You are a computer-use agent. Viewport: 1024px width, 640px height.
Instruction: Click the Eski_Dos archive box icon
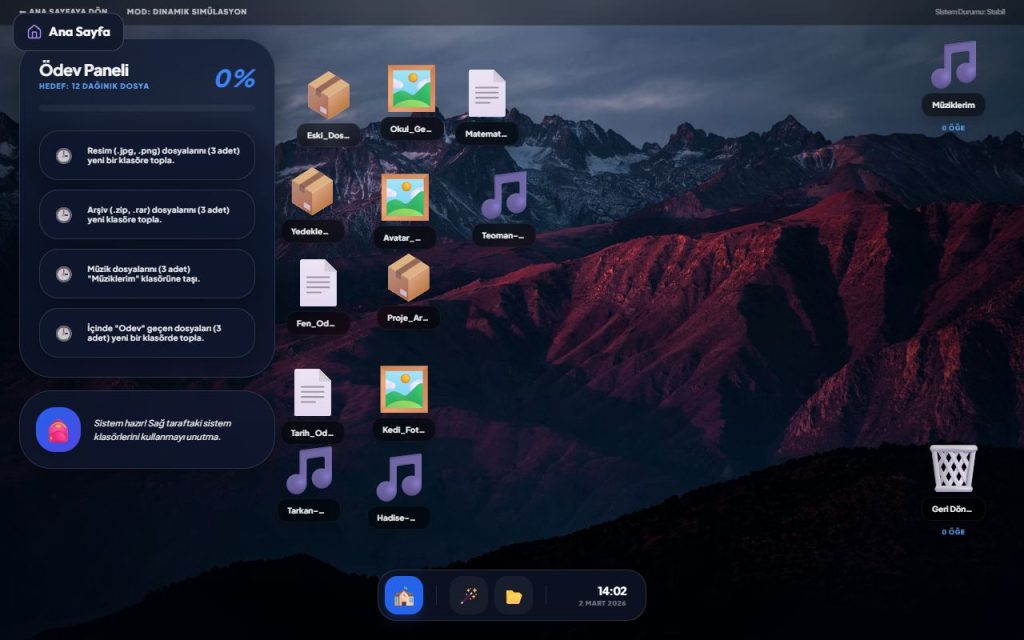coord(328,96)
